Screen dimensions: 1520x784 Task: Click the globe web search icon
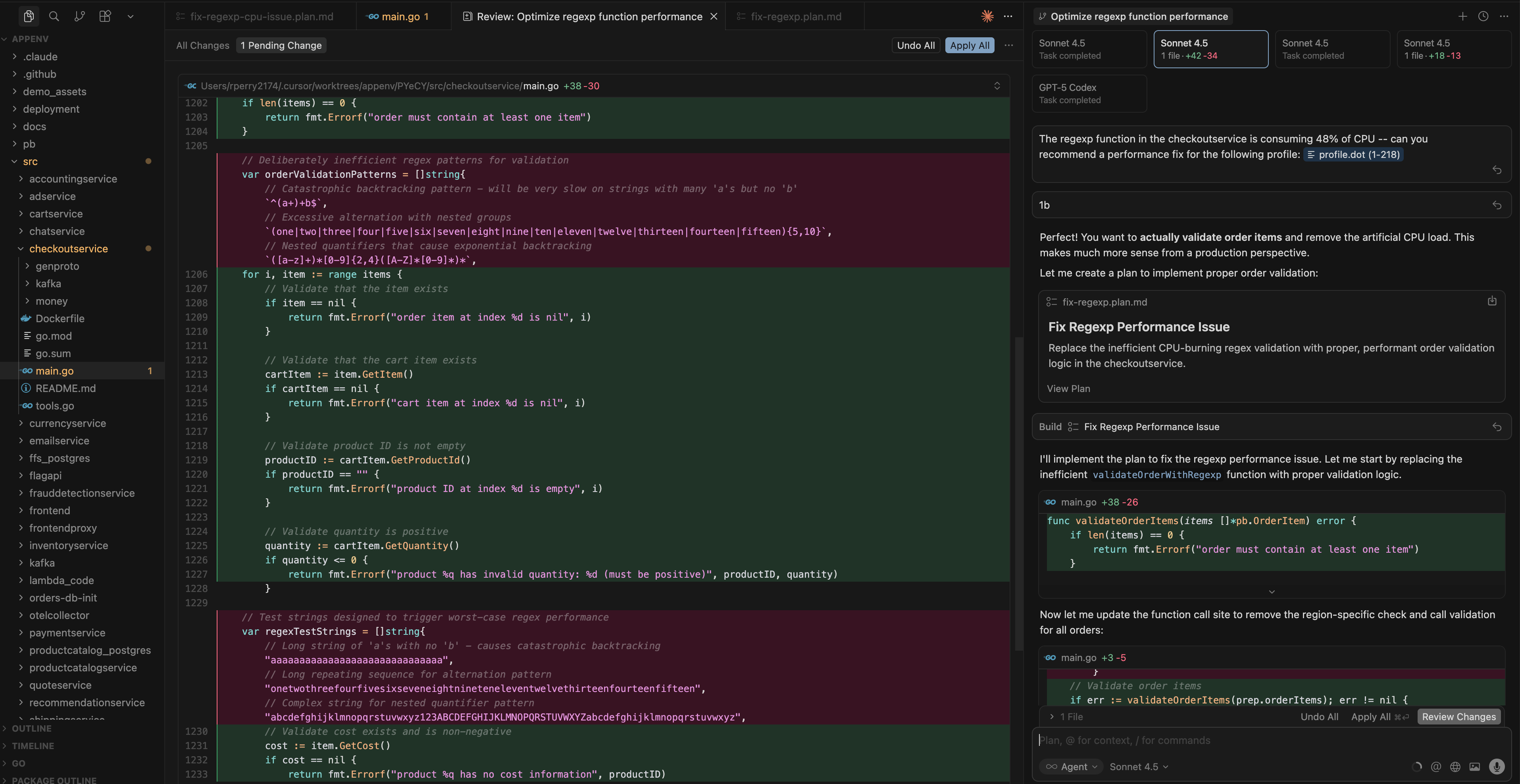pyautogui.click(x=1455, y=766)
